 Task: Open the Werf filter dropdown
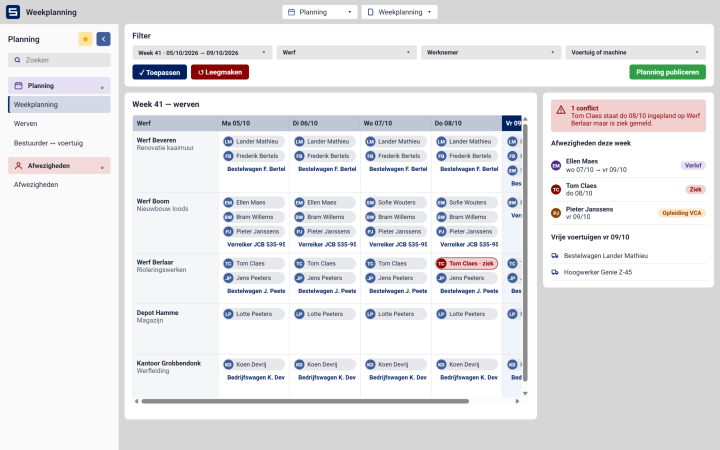click(347, 52)
